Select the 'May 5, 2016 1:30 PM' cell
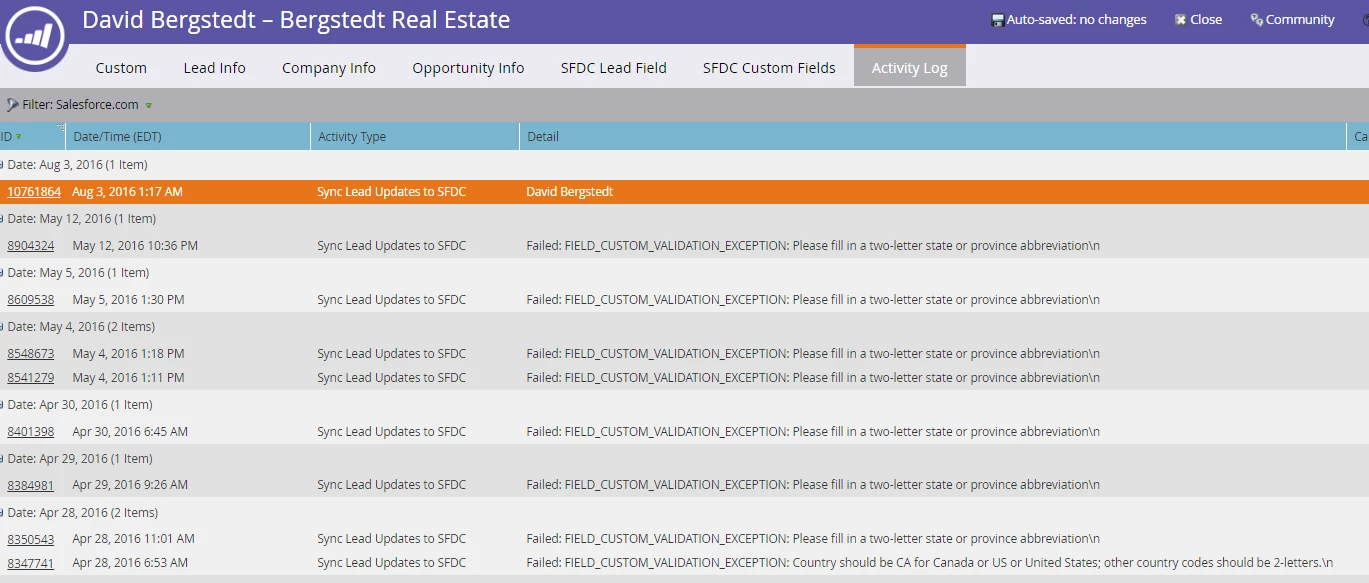Viewport: 1369px width, 583px height. click(128, 300)
